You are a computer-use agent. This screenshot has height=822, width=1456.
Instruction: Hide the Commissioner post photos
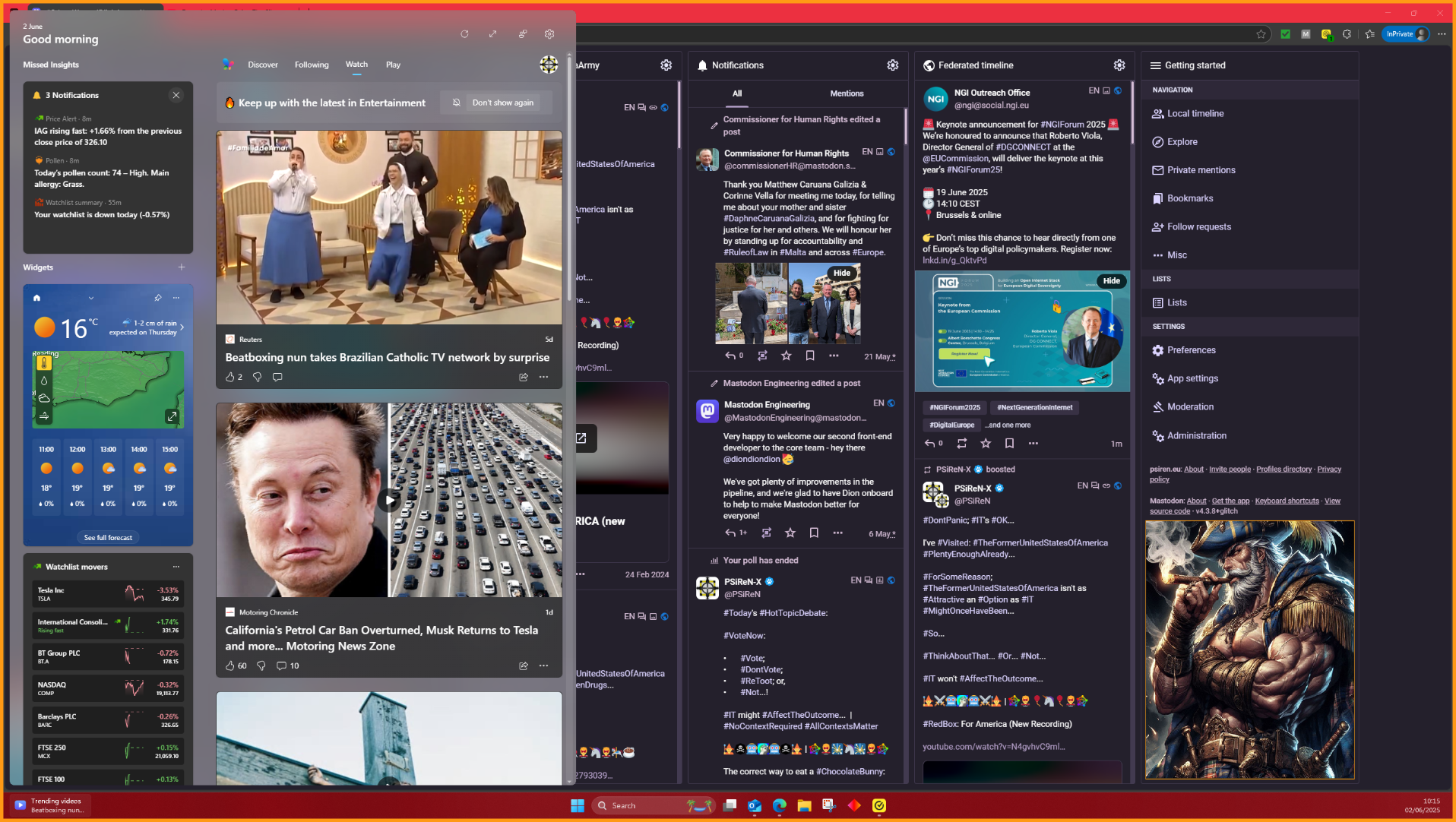tap(842, 273)
